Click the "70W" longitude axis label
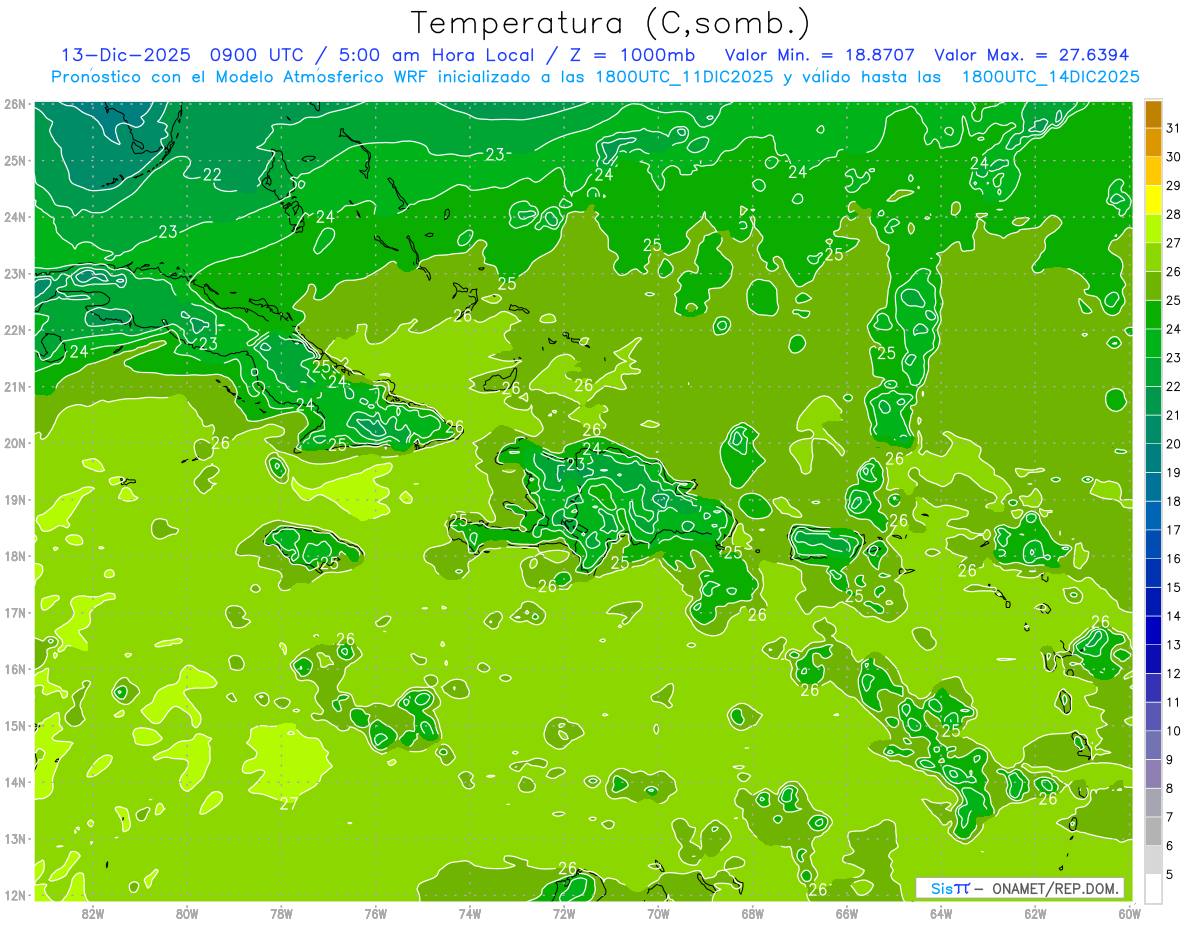The height and width of the screenshot is (927, 1200). pos(658,913)
